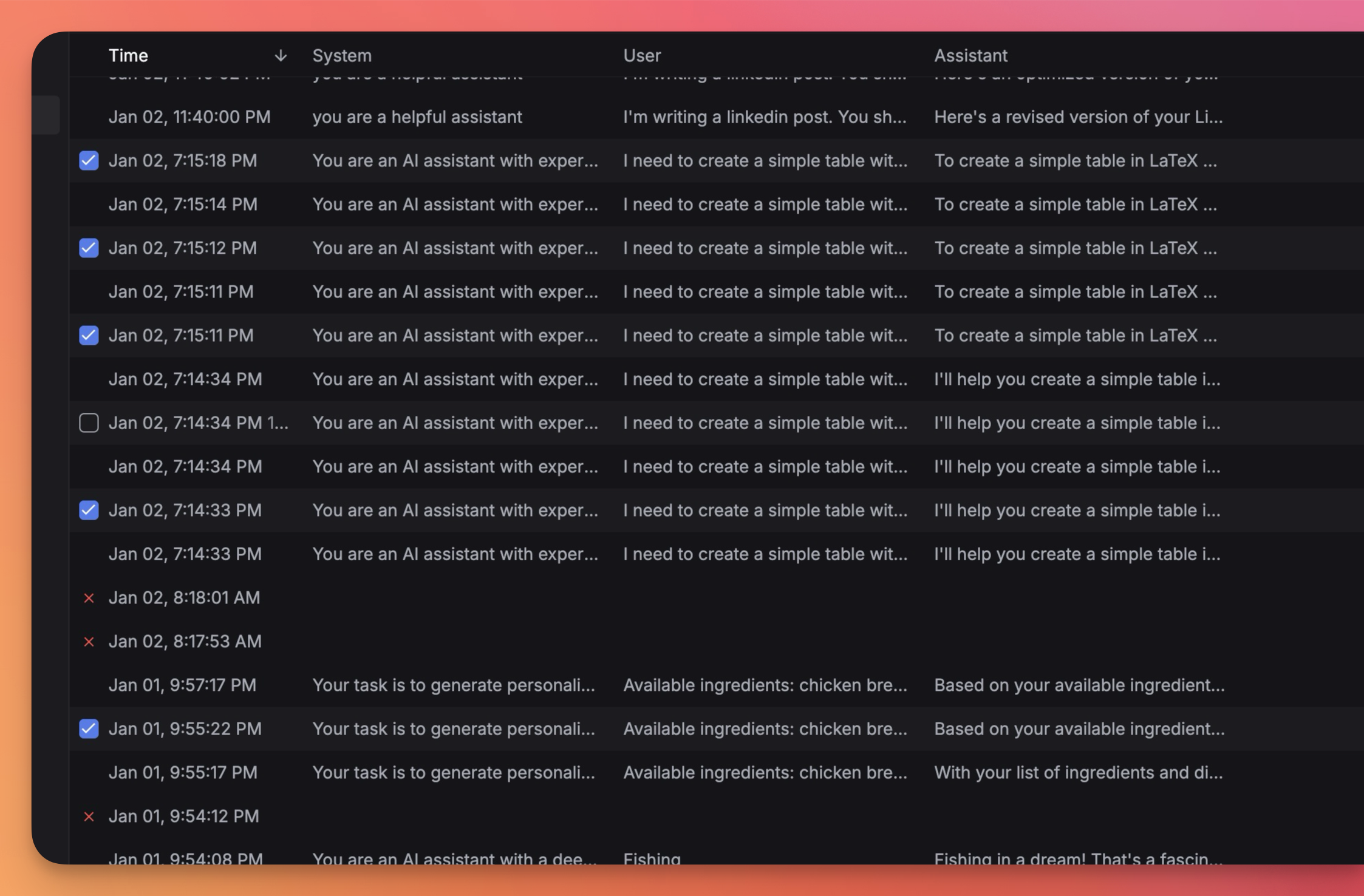Image resolution: width=1364 pixels, height=896 pixels.
Task: Open the Assistant cell in the 7:15:18 PM row
Action: coord(1076,161)
